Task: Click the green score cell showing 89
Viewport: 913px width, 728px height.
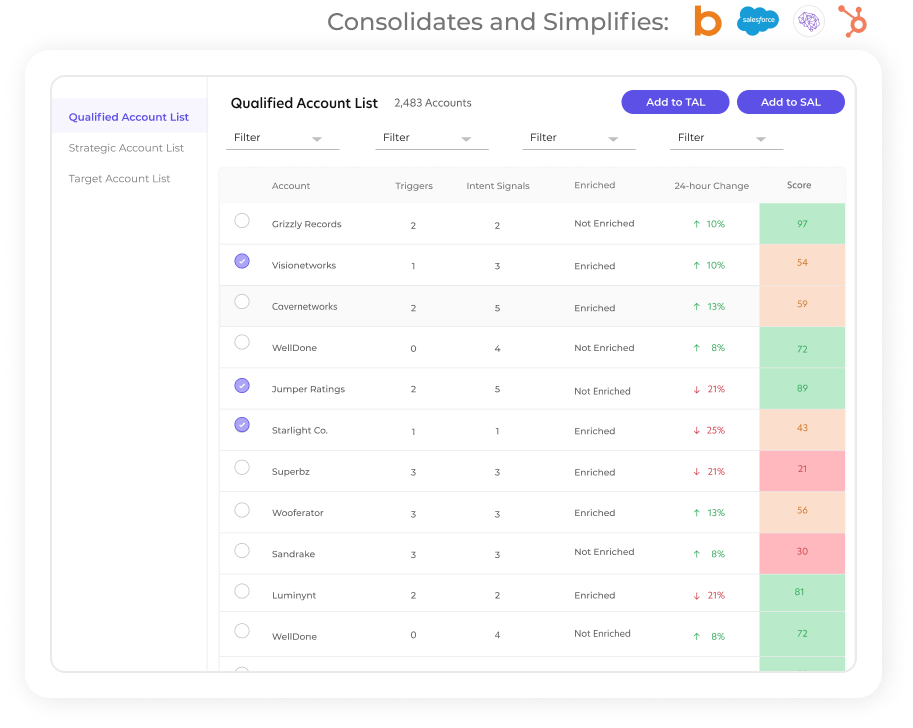Action: 802,388
